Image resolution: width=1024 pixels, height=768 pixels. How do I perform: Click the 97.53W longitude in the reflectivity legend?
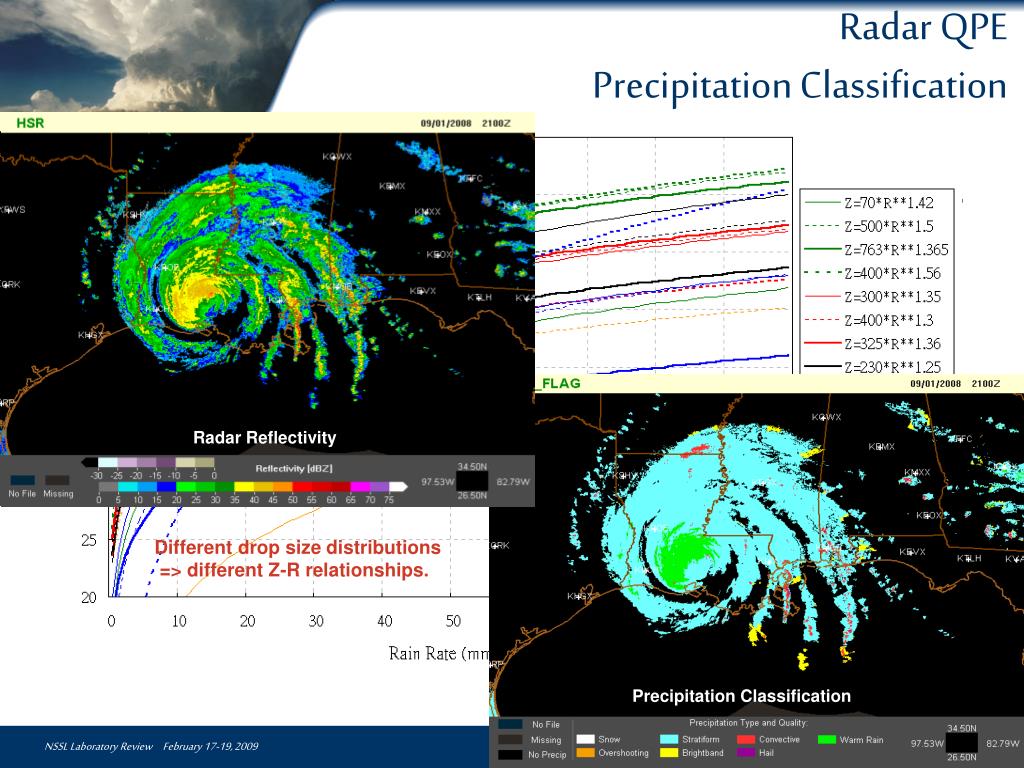438,482
